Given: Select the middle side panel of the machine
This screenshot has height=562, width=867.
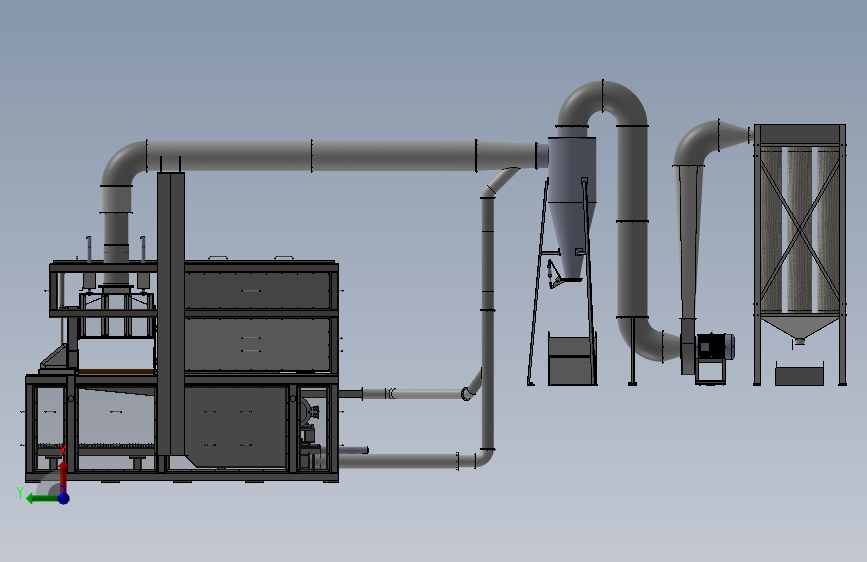Looking at the screenshot, I should (x=258, y=344).
